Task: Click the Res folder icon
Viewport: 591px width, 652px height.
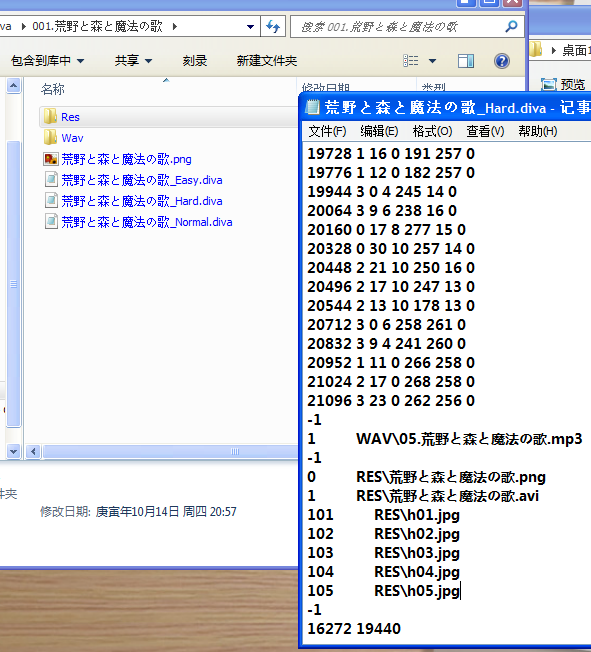Action: (50, 117)
